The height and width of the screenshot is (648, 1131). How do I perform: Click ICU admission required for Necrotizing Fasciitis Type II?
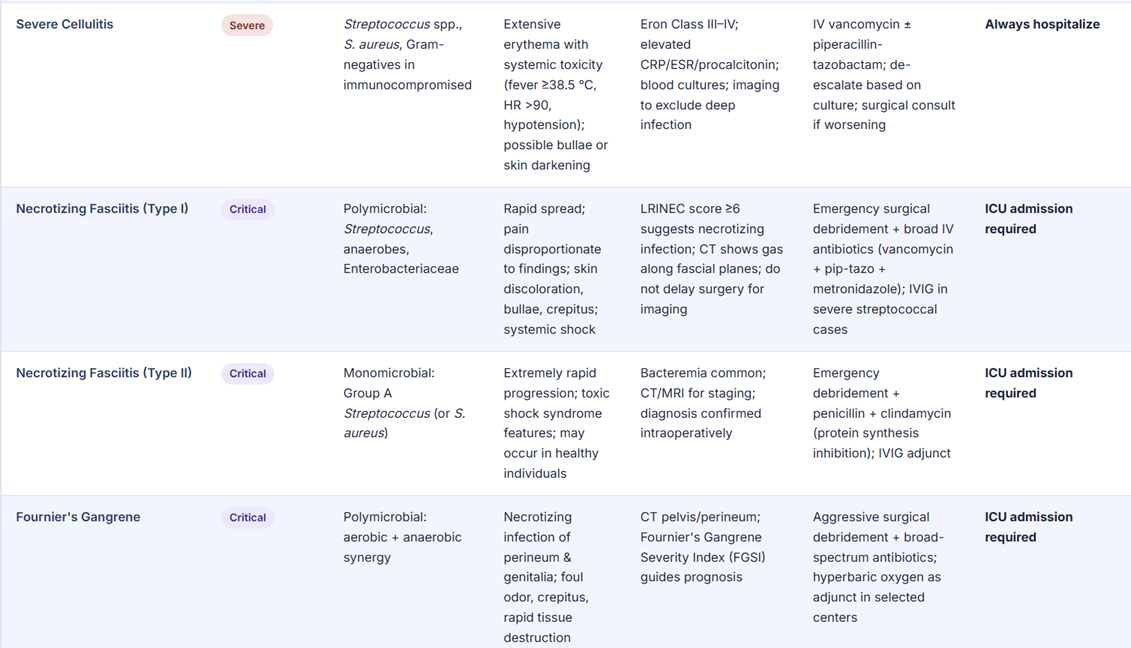1028,383
